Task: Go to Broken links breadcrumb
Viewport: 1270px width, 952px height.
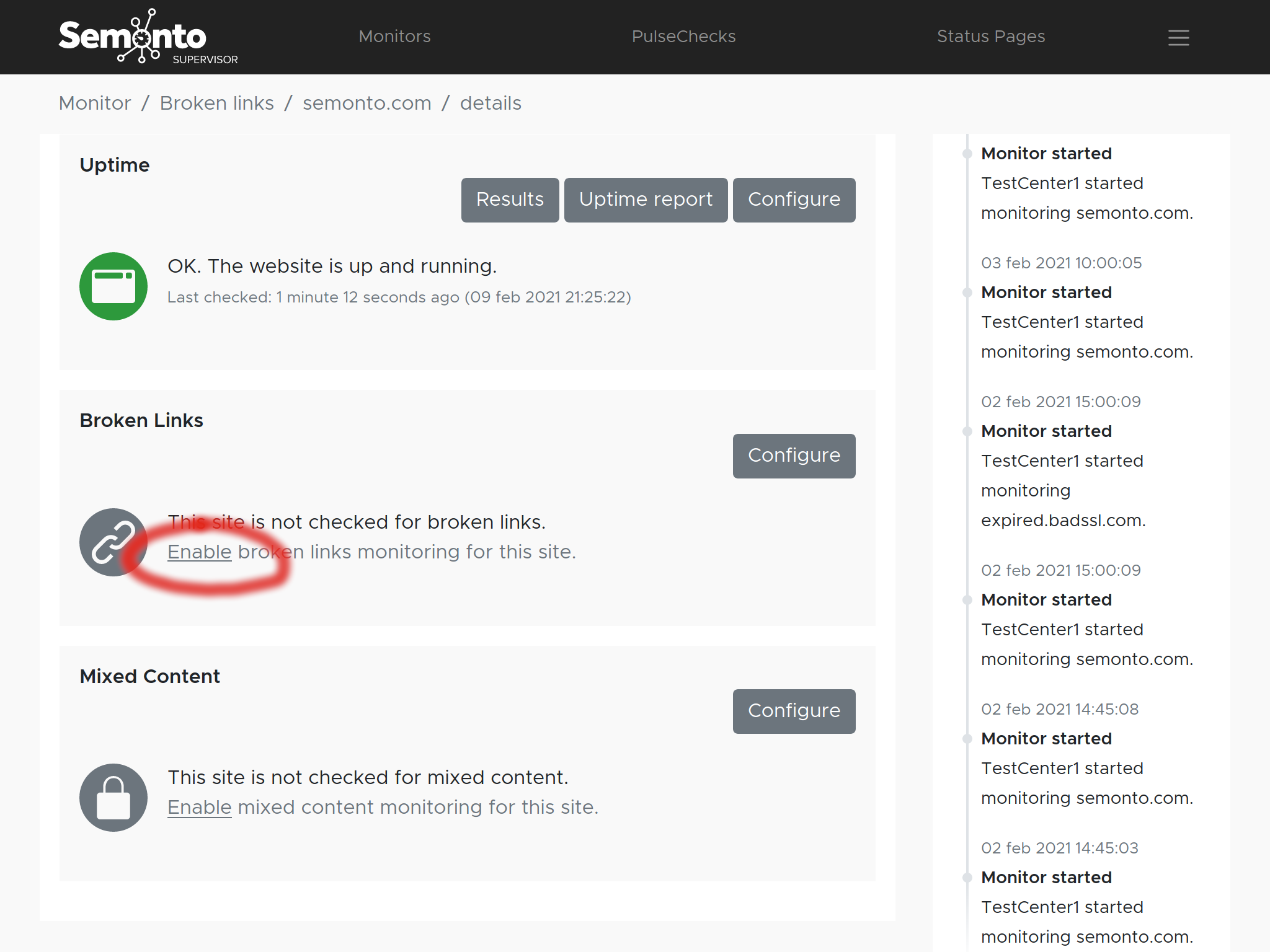Action: 216,103
